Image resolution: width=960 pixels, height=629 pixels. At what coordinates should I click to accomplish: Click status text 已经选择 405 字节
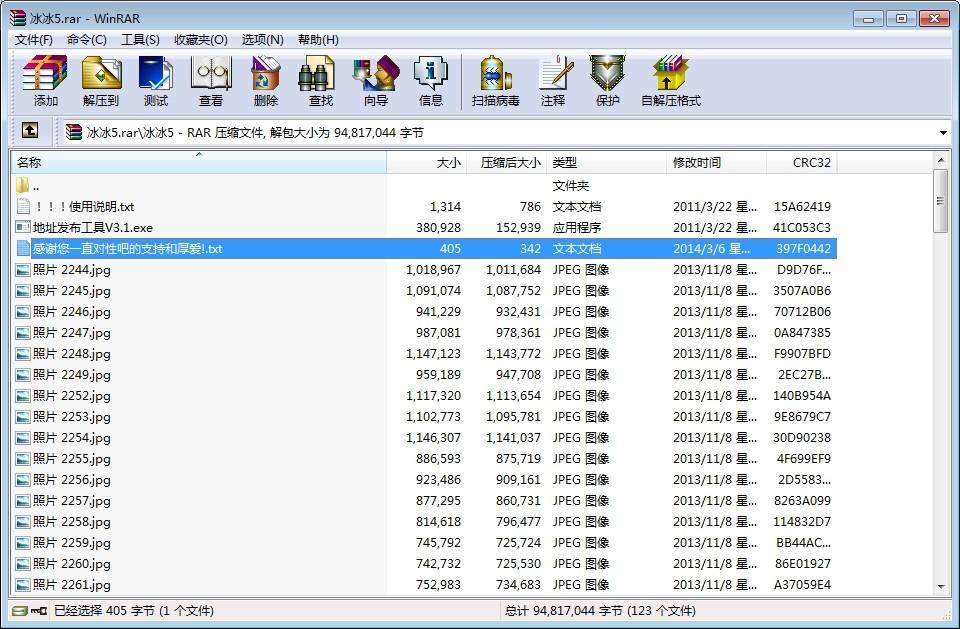point(104,611)
